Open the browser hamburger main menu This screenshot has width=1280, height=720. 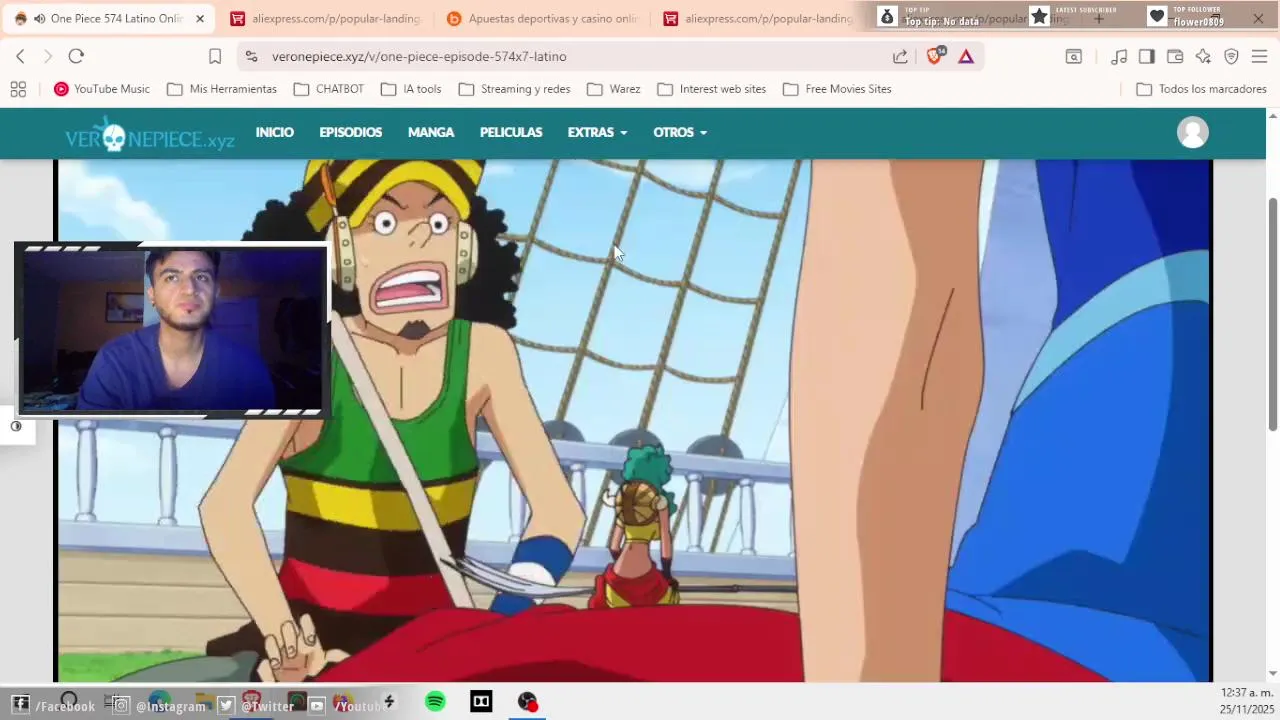coord(1259,57)
